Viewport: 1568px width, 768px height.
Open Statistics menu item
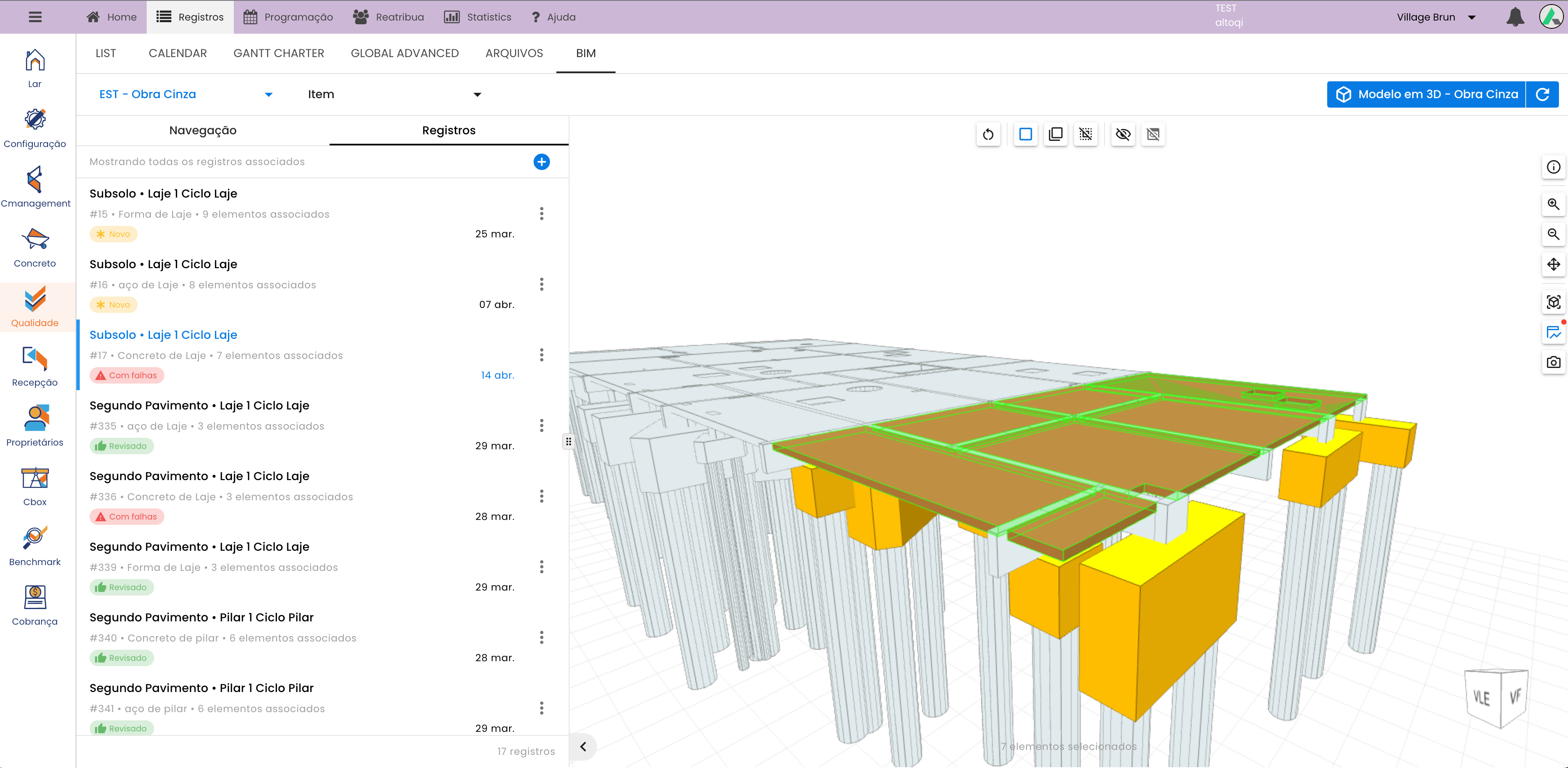(x=478, y=17)
